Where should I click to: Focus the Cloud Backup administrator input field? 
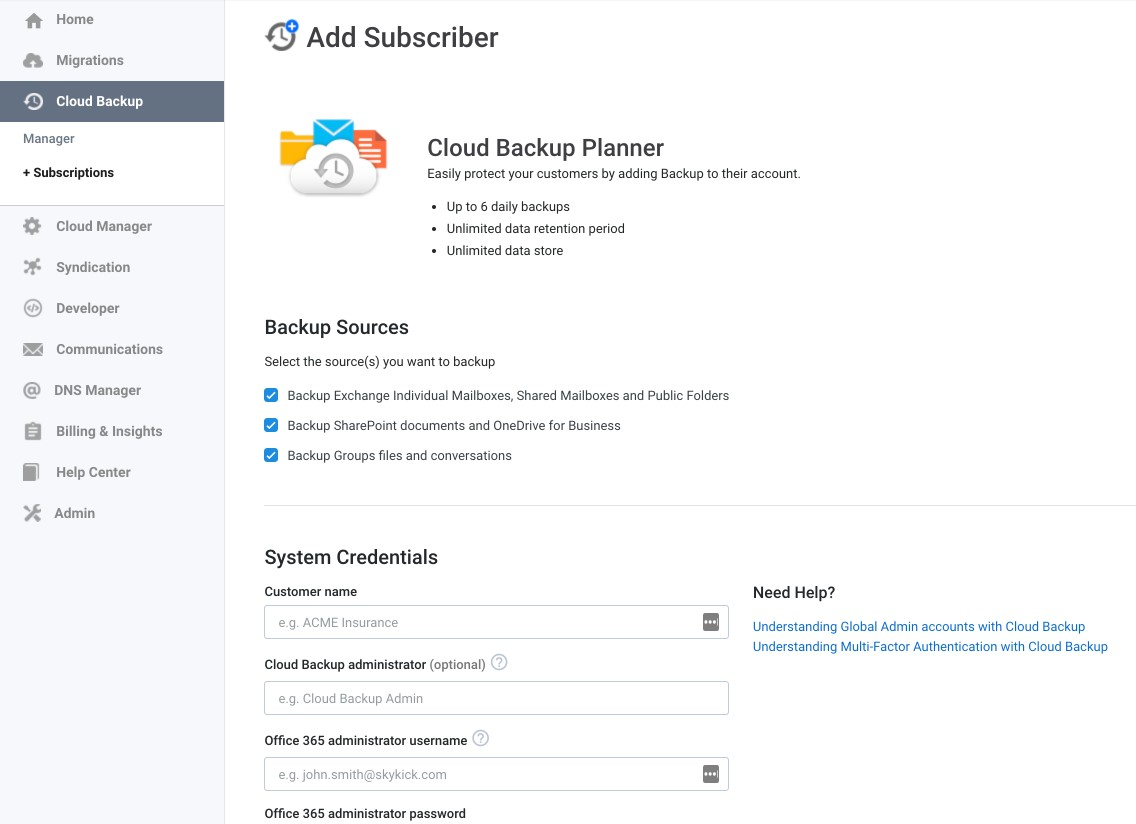(496, 698)
